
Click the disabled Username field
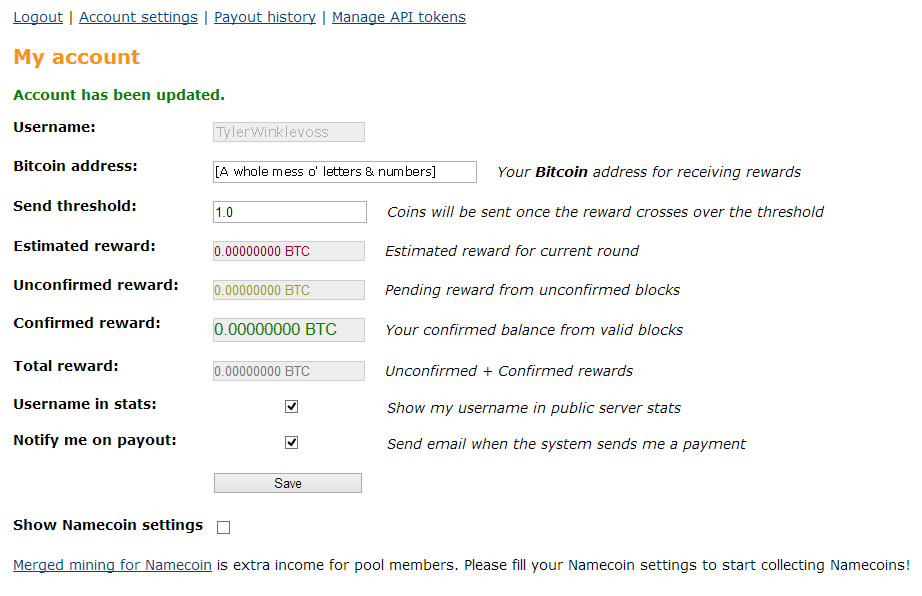[289, 132]
